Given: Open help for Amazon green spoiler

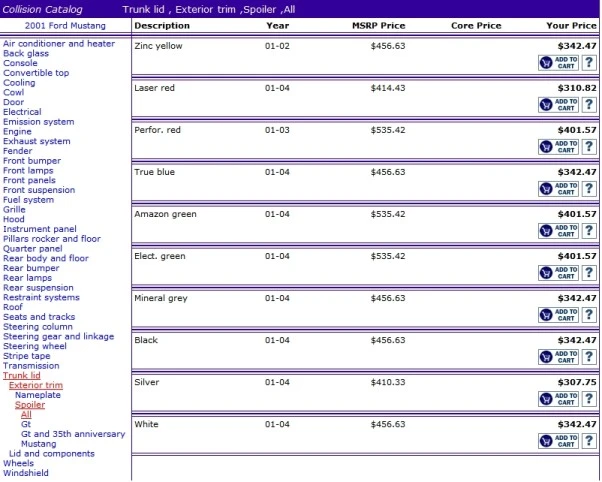Looking at the screenshot, I should coord(589,231).
